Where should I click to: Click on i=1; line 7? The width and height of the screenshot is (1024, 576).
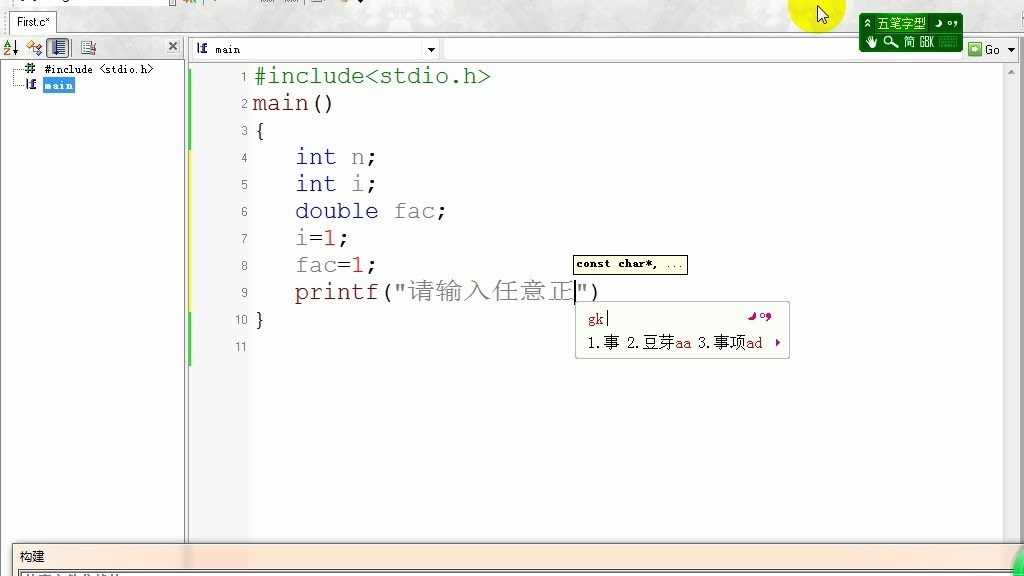tap(321, 238)
